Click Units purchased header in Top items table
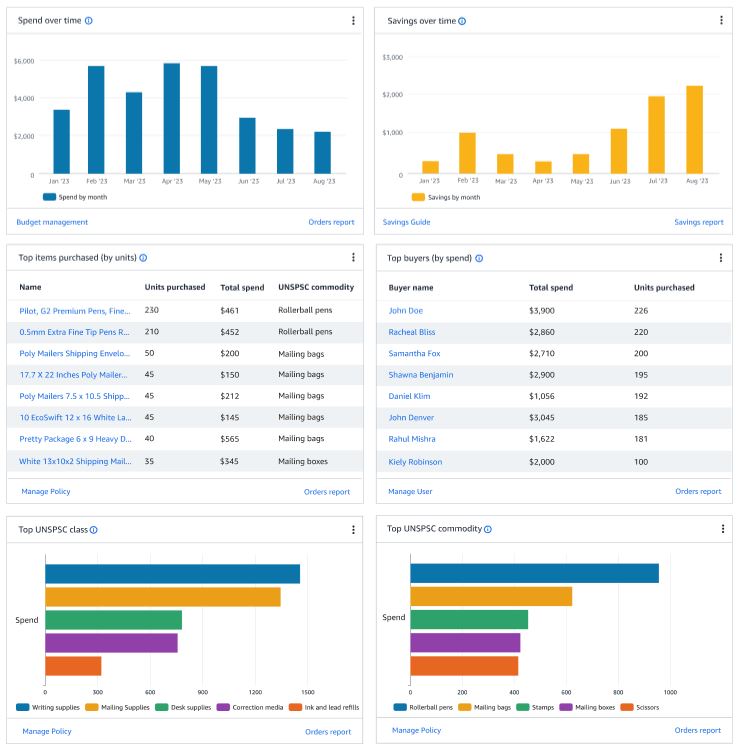Viewport: 738px width, 751px height. (x=175, y=287)
